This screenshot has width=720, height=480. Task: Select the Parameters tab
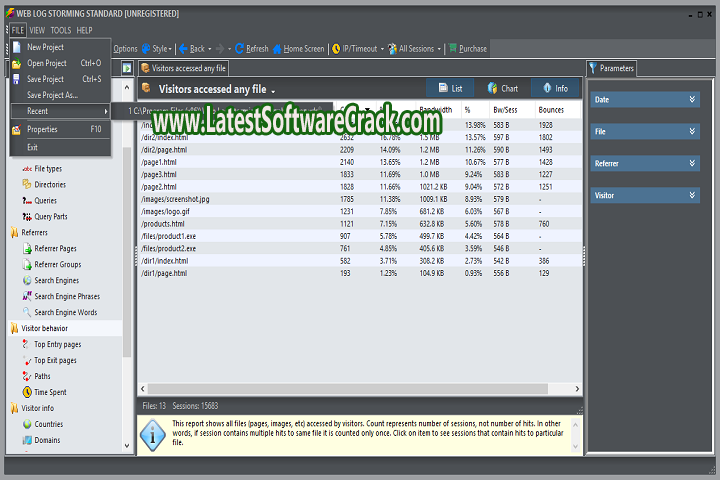pyautogui.click(x=612, y=68)
